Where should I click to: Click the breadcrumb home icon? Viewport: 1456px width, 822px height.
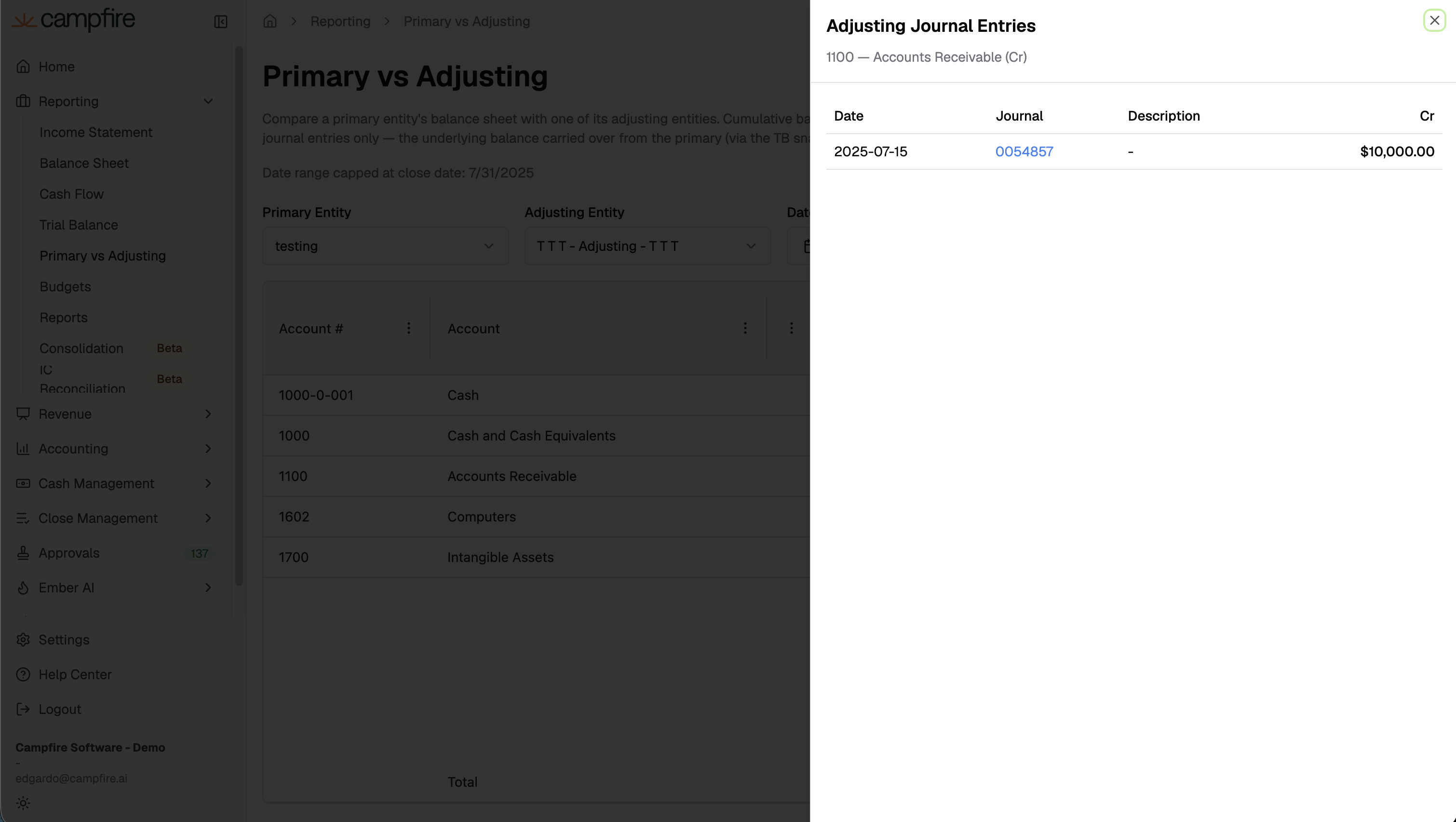270,22
